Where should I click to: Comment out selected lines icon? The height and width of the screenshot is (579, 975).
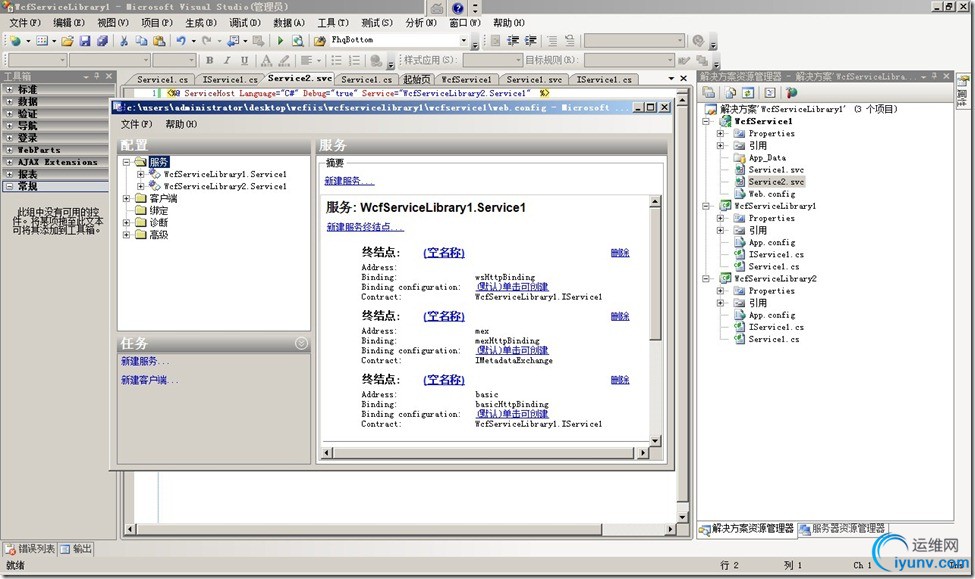tap(552, 41)
